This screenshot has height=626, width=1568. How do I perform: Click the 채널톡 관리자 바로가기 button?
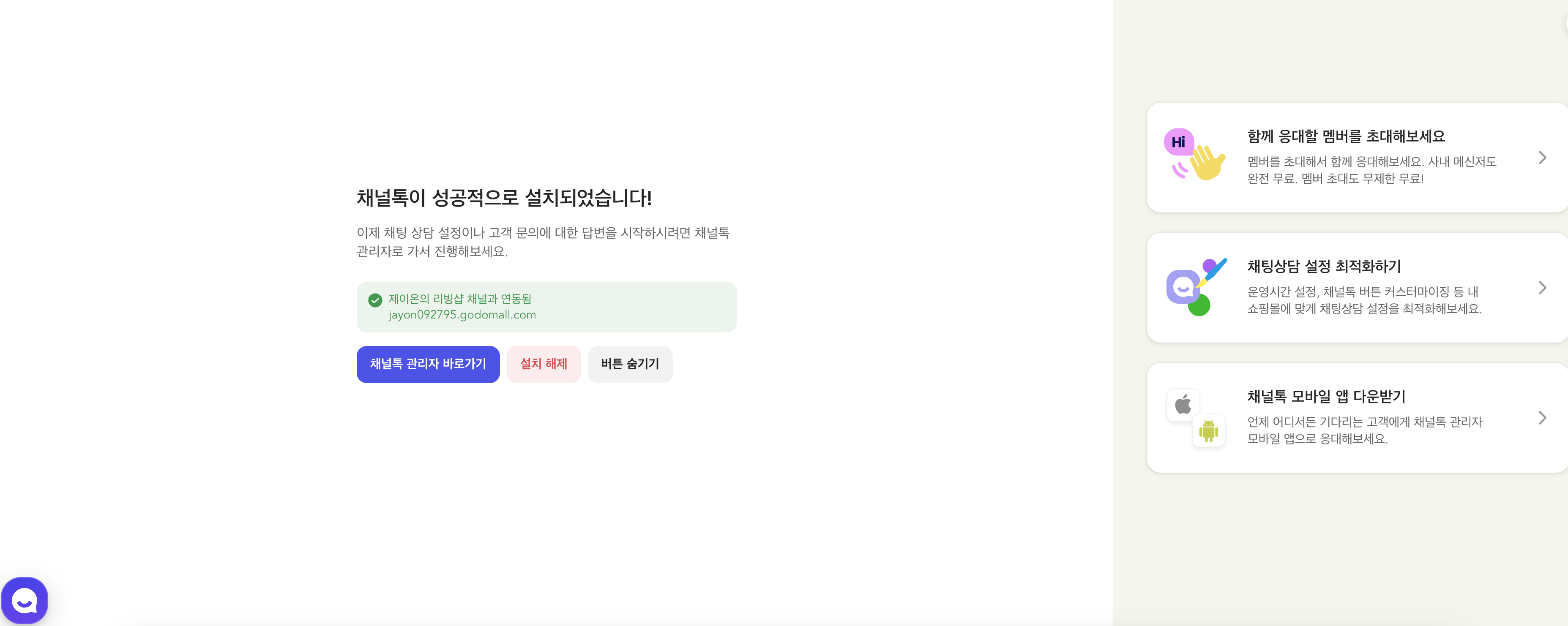(x=428, y=364)
